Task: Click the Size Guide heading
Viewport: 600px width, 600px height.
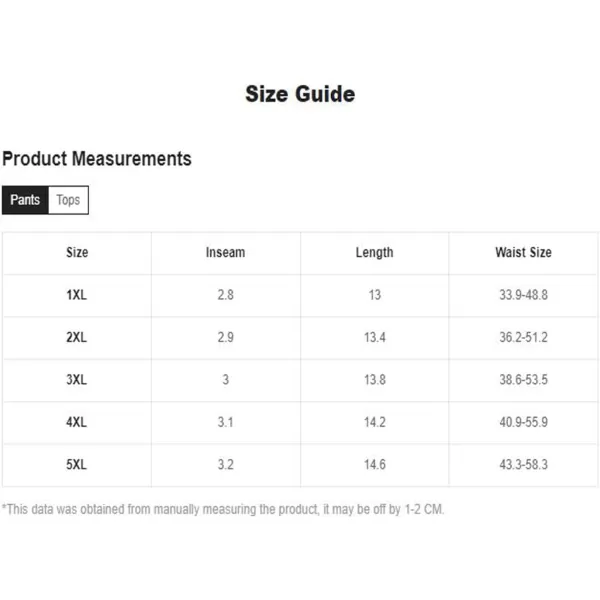Action: 300,94
